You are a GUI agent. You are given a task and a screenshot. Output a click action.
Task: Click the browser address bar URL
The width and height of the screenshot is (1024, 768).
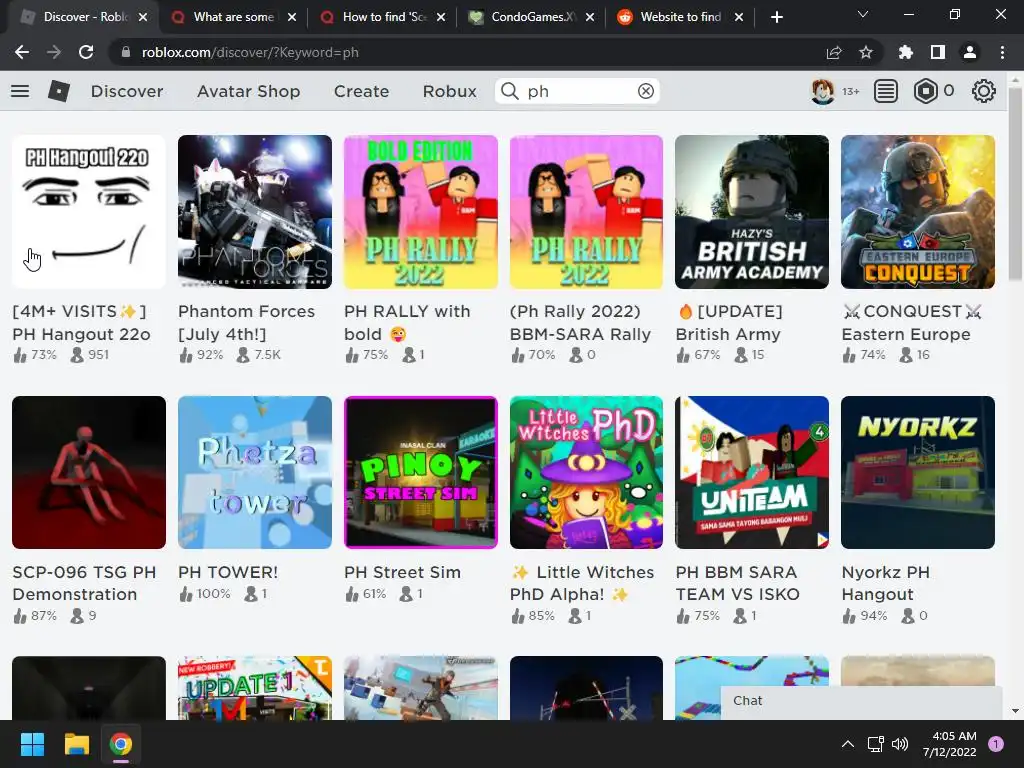250,52
